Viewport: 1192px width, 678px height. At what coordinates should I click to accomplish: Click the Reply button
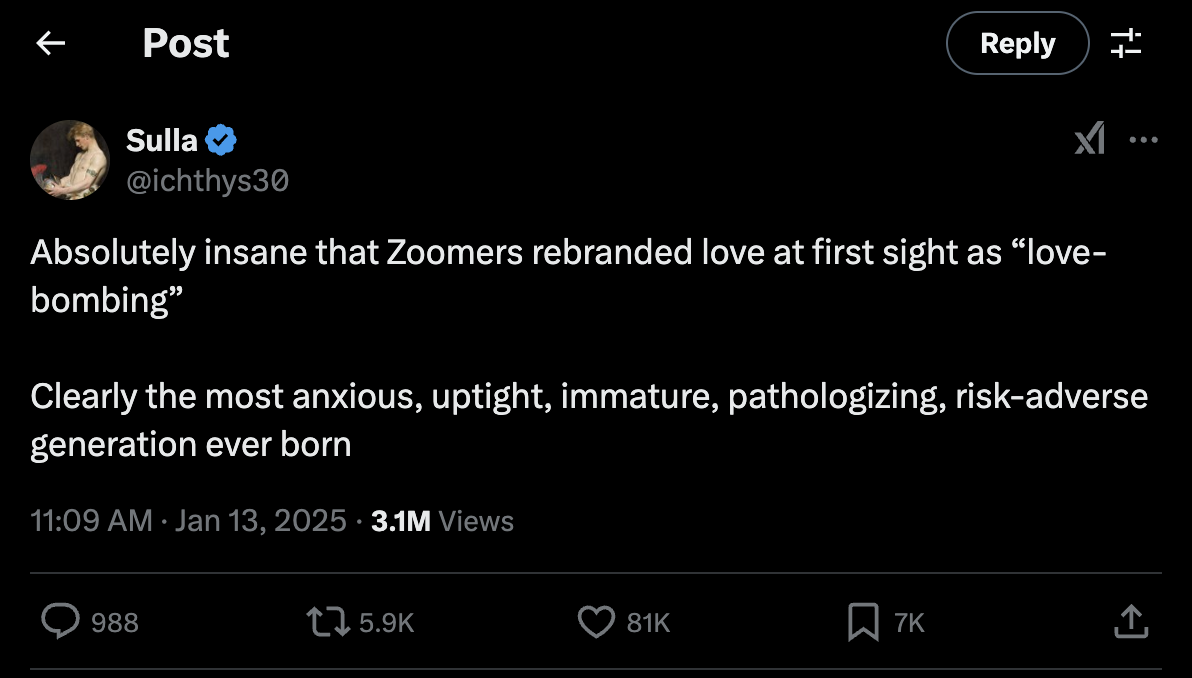tap(1017, 43)
